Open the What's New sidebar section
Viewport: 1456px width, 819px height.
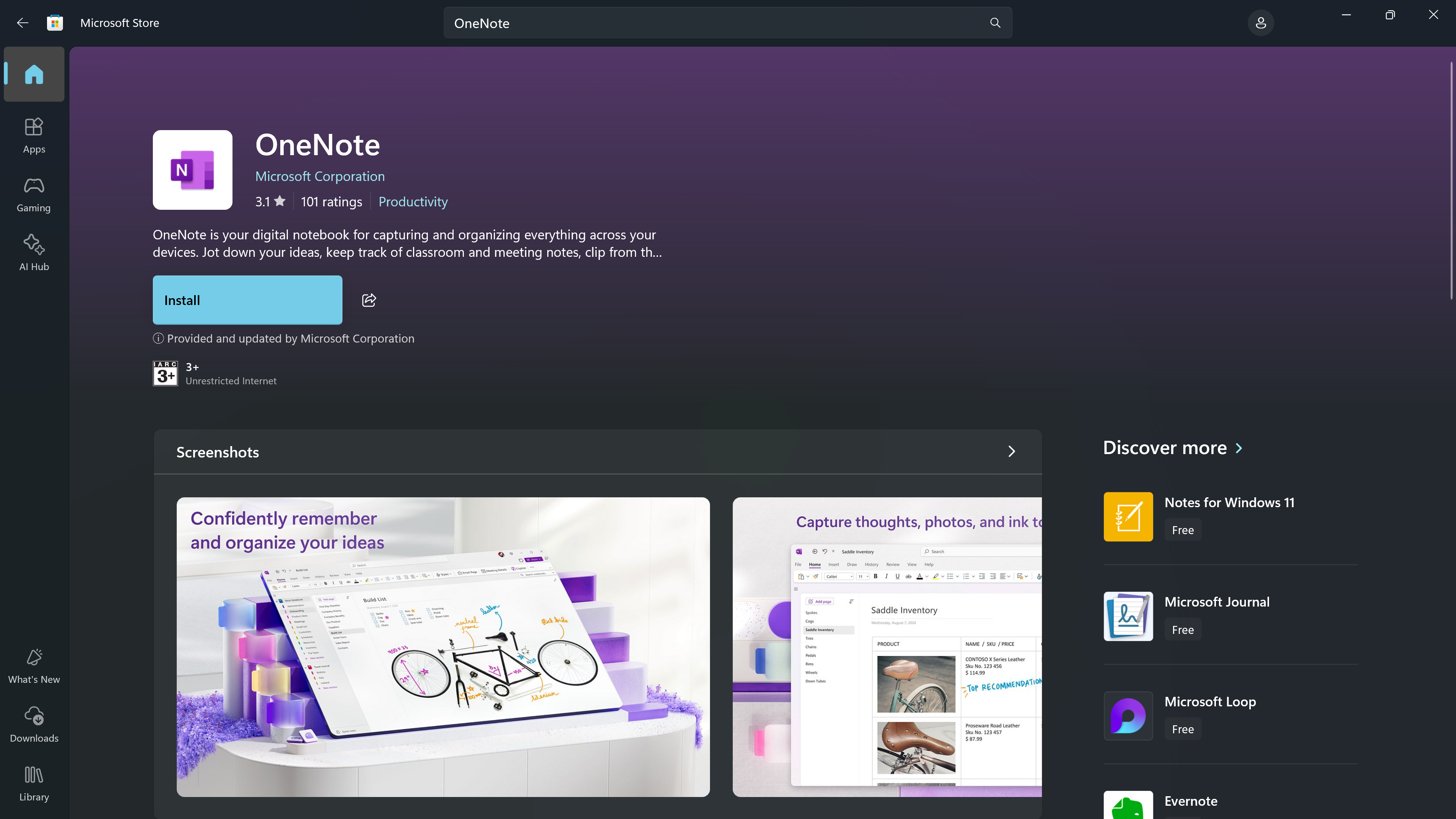tap(34, 666)
